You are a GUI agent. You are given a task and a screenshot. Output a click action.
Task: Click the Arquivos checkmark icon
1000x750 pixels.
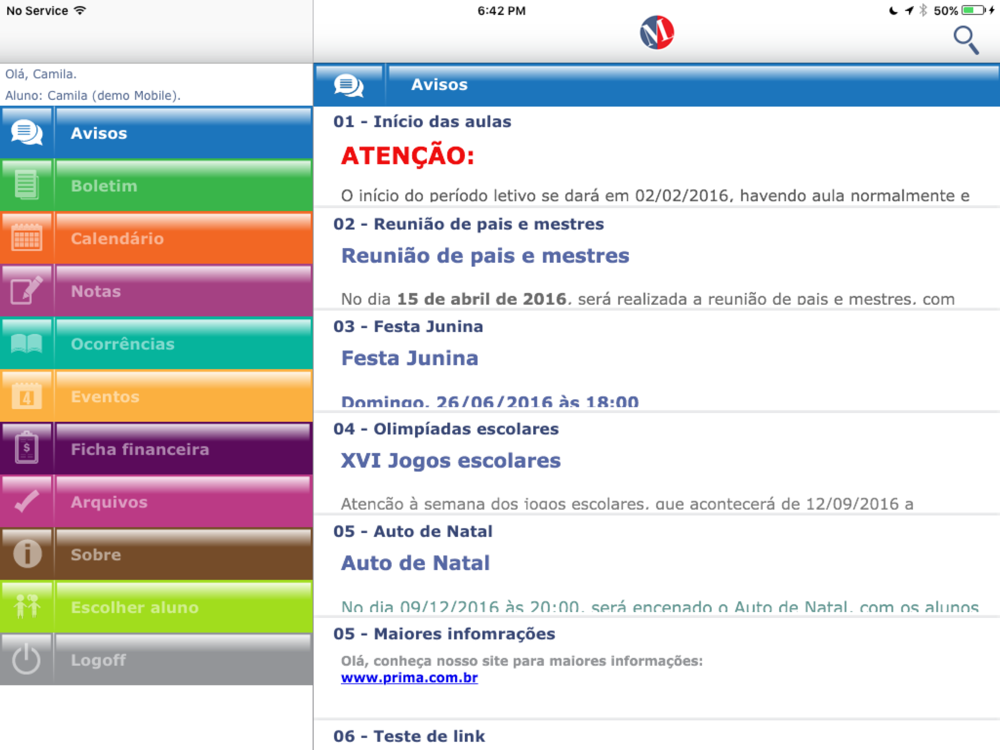(27, 501)
